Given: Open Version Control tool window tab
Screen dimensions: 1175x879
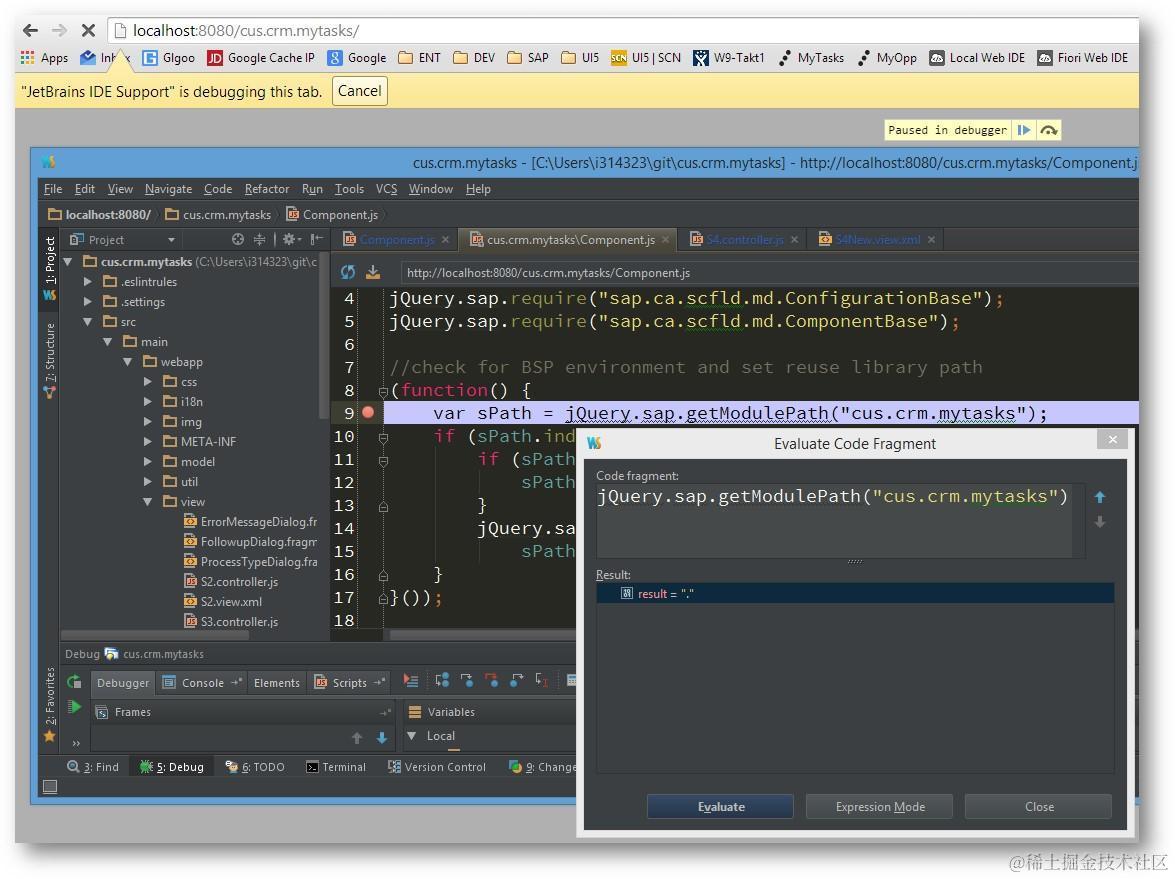Looking at the screenshot, I should pyautogui.click(x=436, y=767).
